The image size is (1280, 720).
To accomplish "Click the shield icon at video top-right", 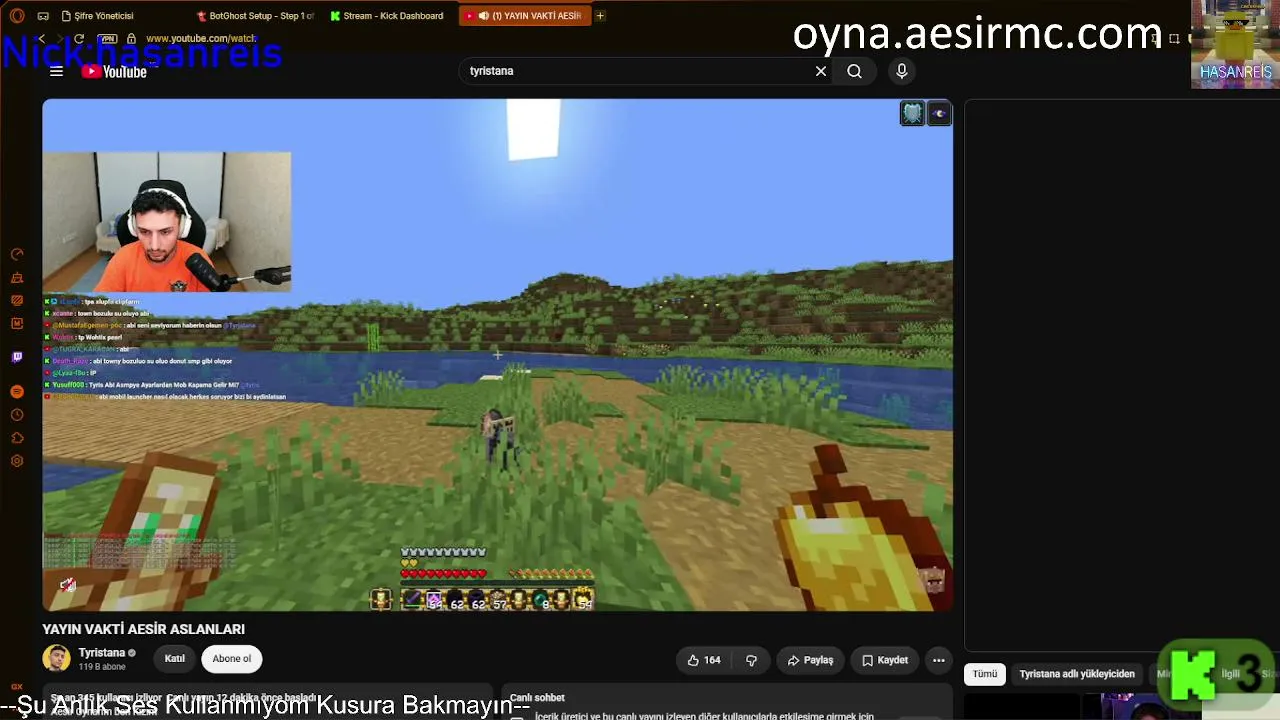I will pos(912,113).
